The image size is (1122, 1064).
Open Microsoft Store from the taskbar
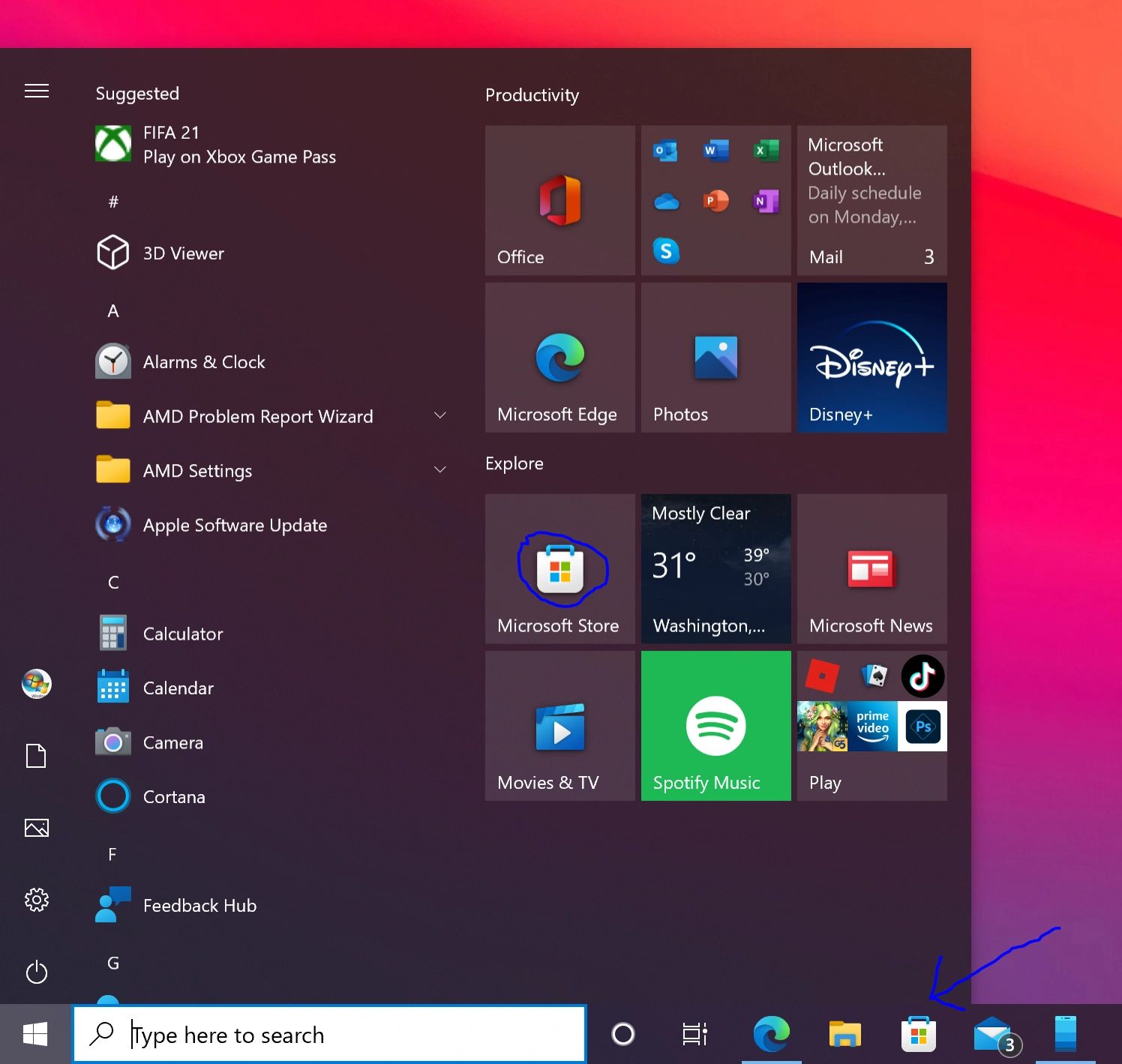(x=919, y=1034)
